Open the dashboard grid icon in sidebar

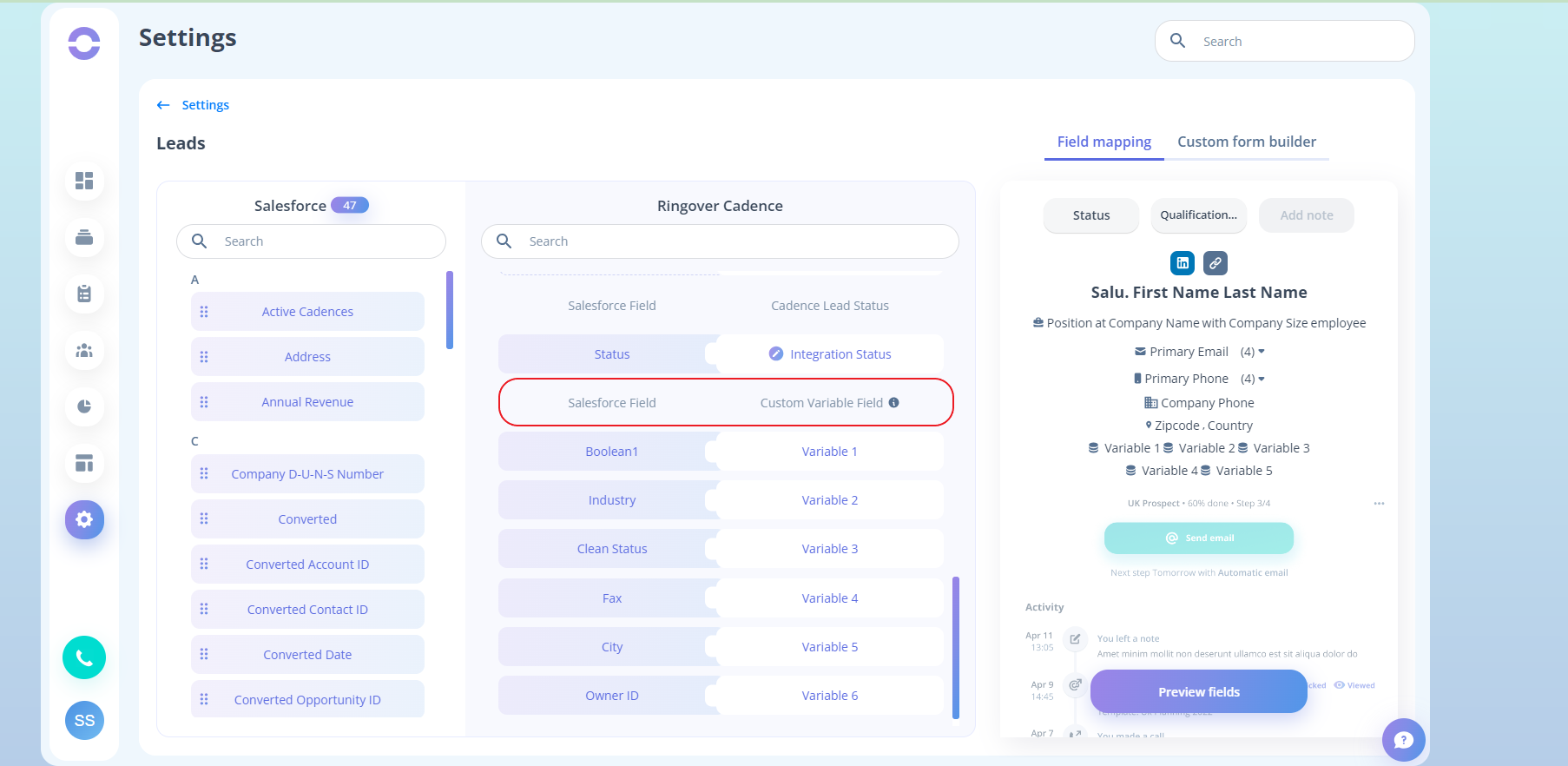[84, 181]
